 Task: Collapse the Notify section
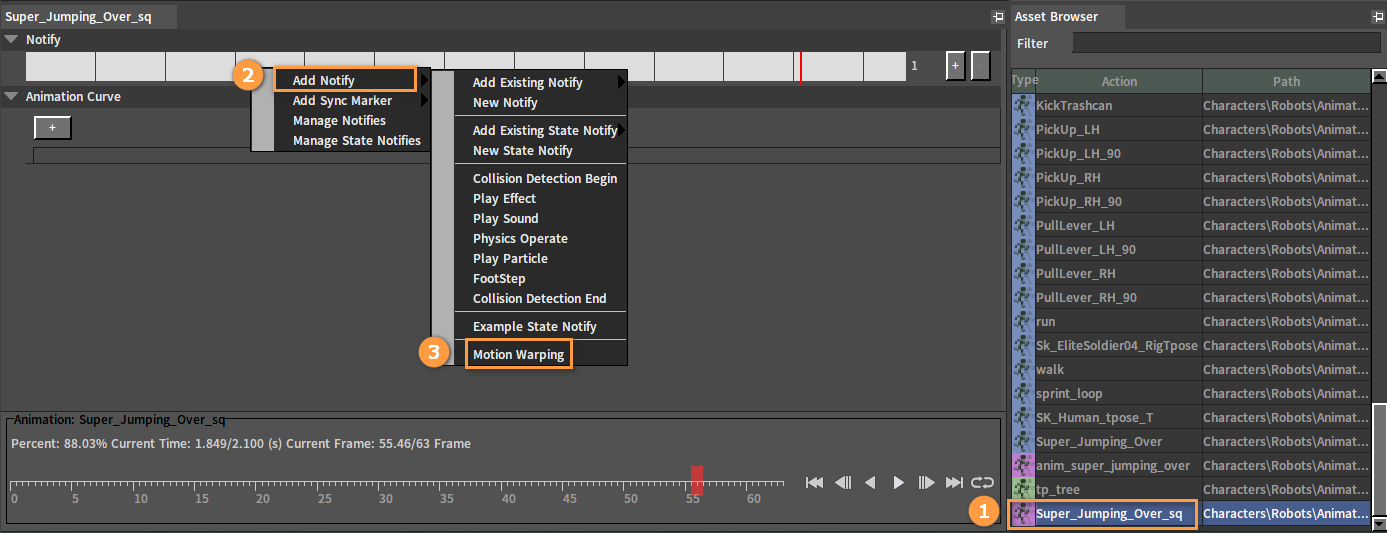click(11, 40)
